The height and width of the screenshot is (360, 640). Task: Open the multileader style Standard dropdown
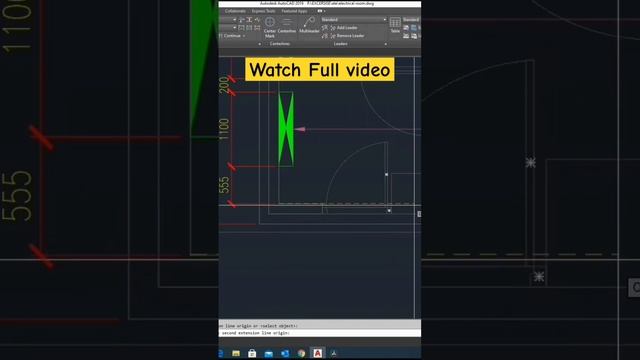353,19
